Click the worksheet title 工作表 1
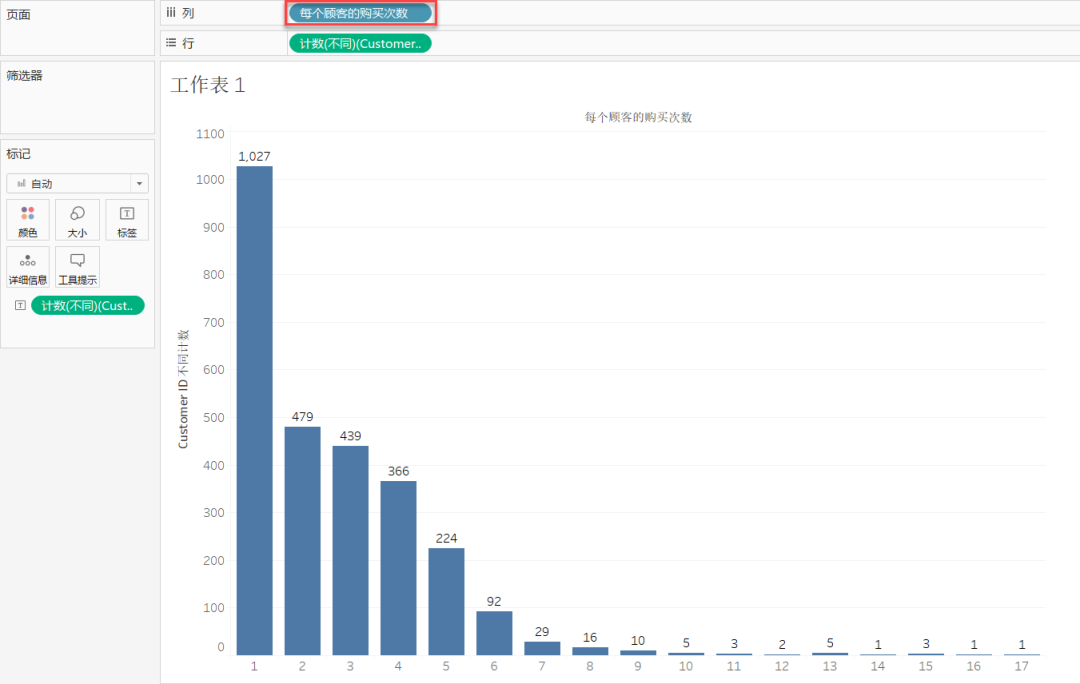The image size is (1080, 684). 208,85
